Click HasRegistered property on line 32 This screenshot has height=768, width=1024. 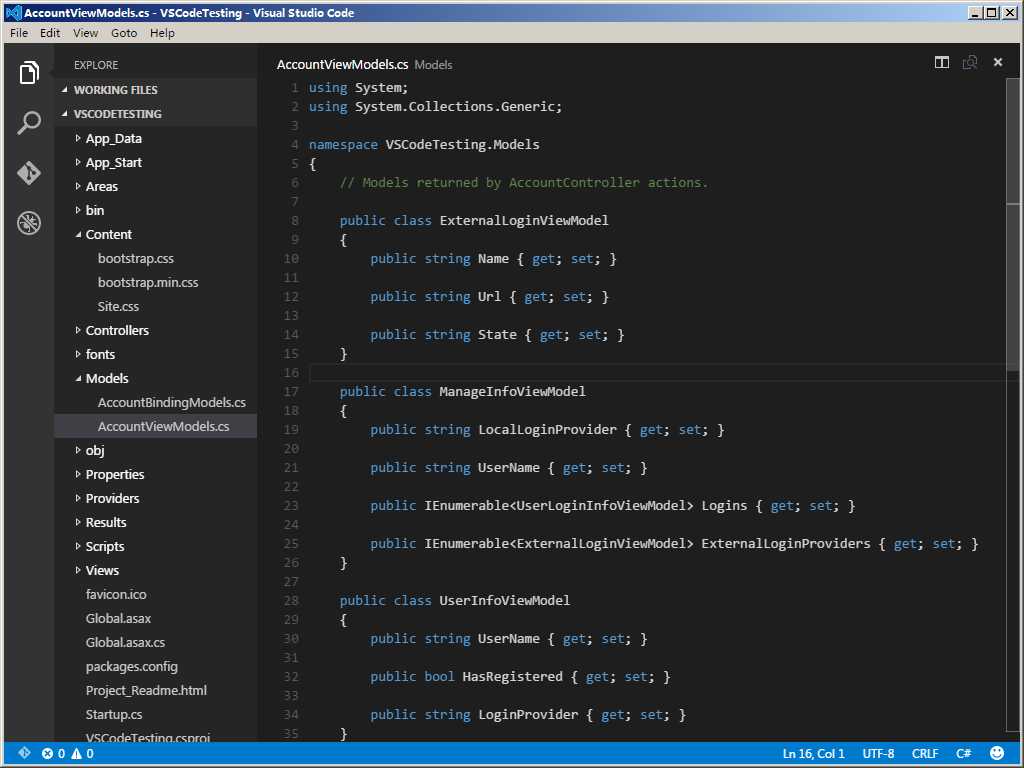click(513, 677)
